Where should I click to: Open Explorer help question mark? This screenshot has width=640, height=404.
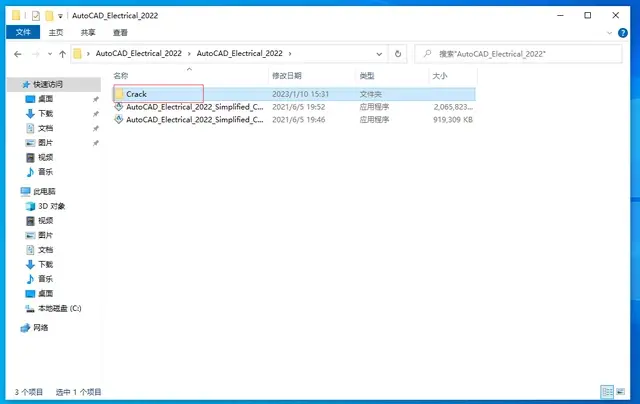pos(622,33)
